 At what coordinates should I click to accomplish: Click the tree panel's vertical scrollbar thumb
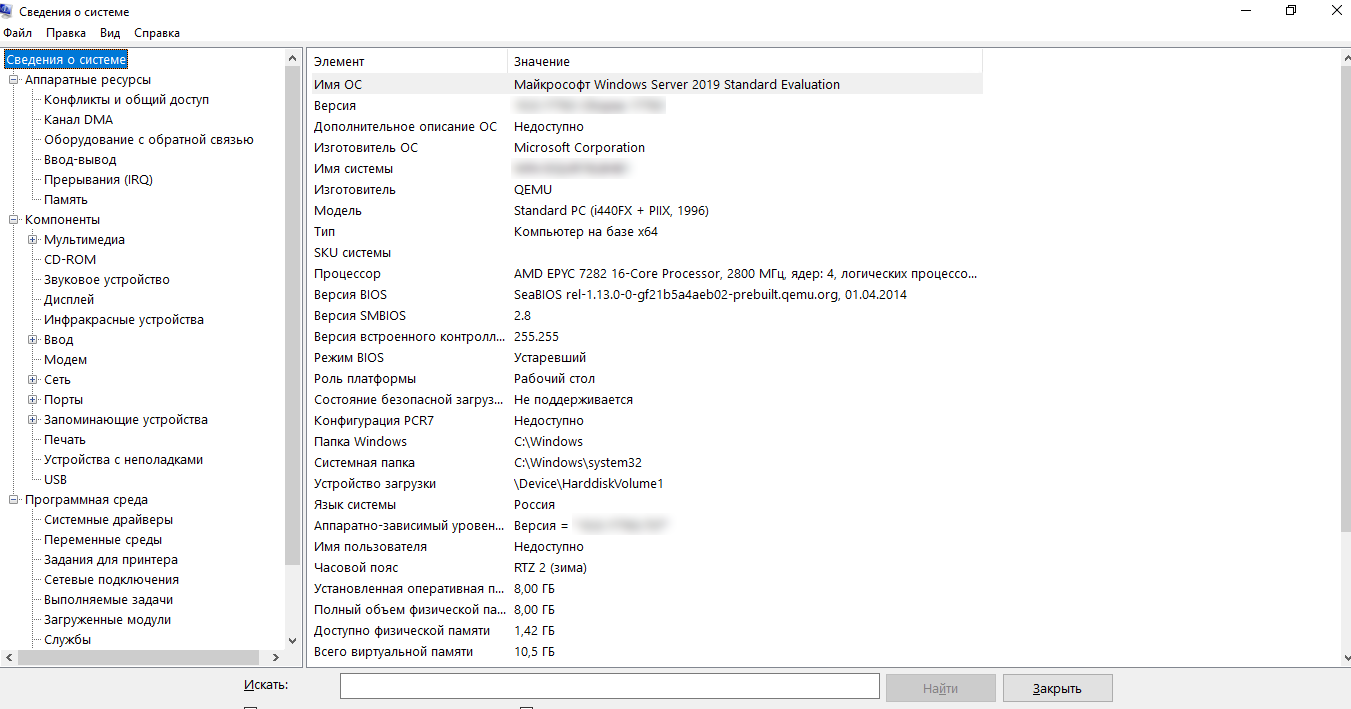[x=292, y=316]
